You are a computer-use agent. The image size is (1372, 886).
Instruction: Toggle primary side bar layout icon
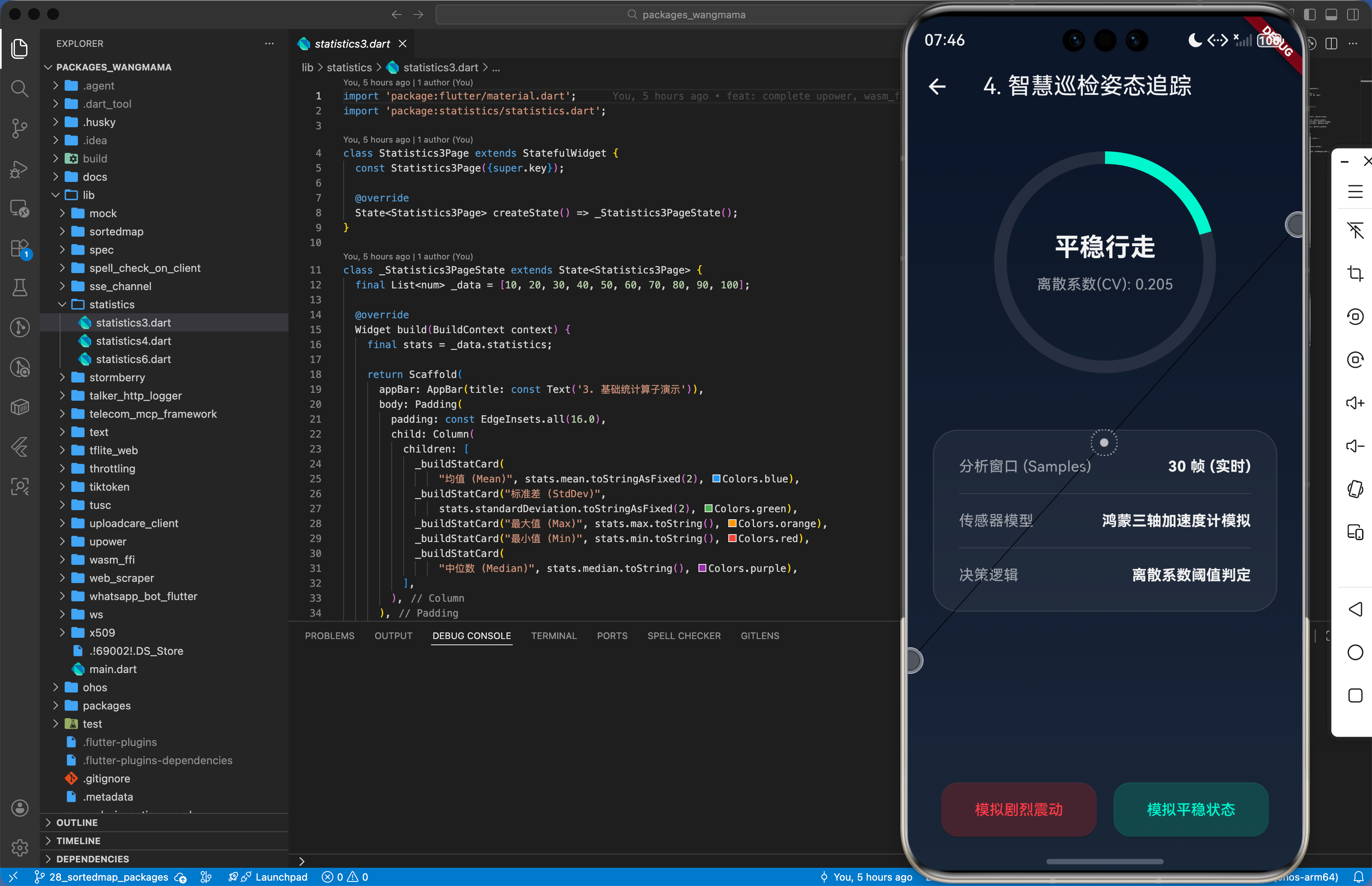1310,15
